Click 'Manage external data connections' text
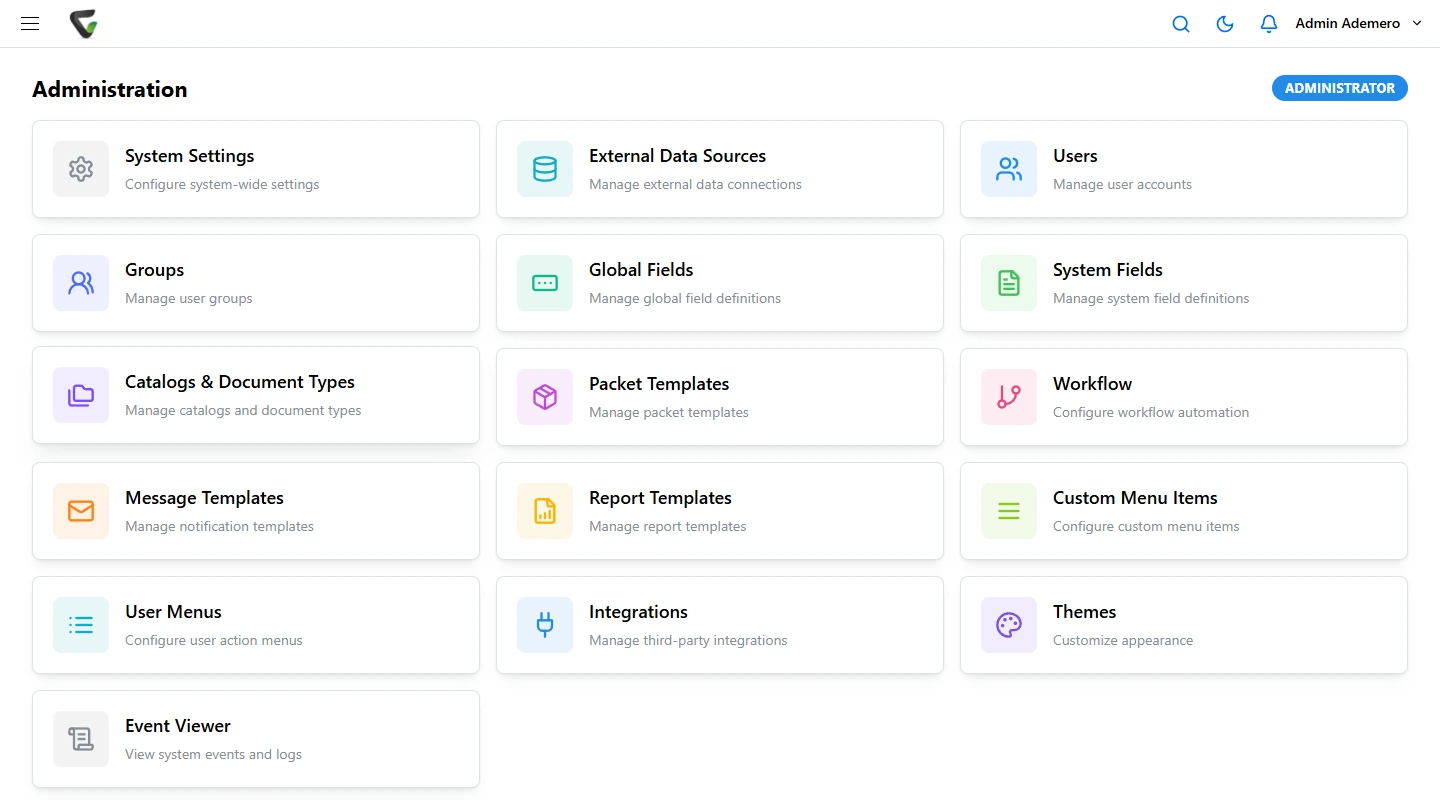Screen dimensions: 1440x800 [x=695, y=184]
